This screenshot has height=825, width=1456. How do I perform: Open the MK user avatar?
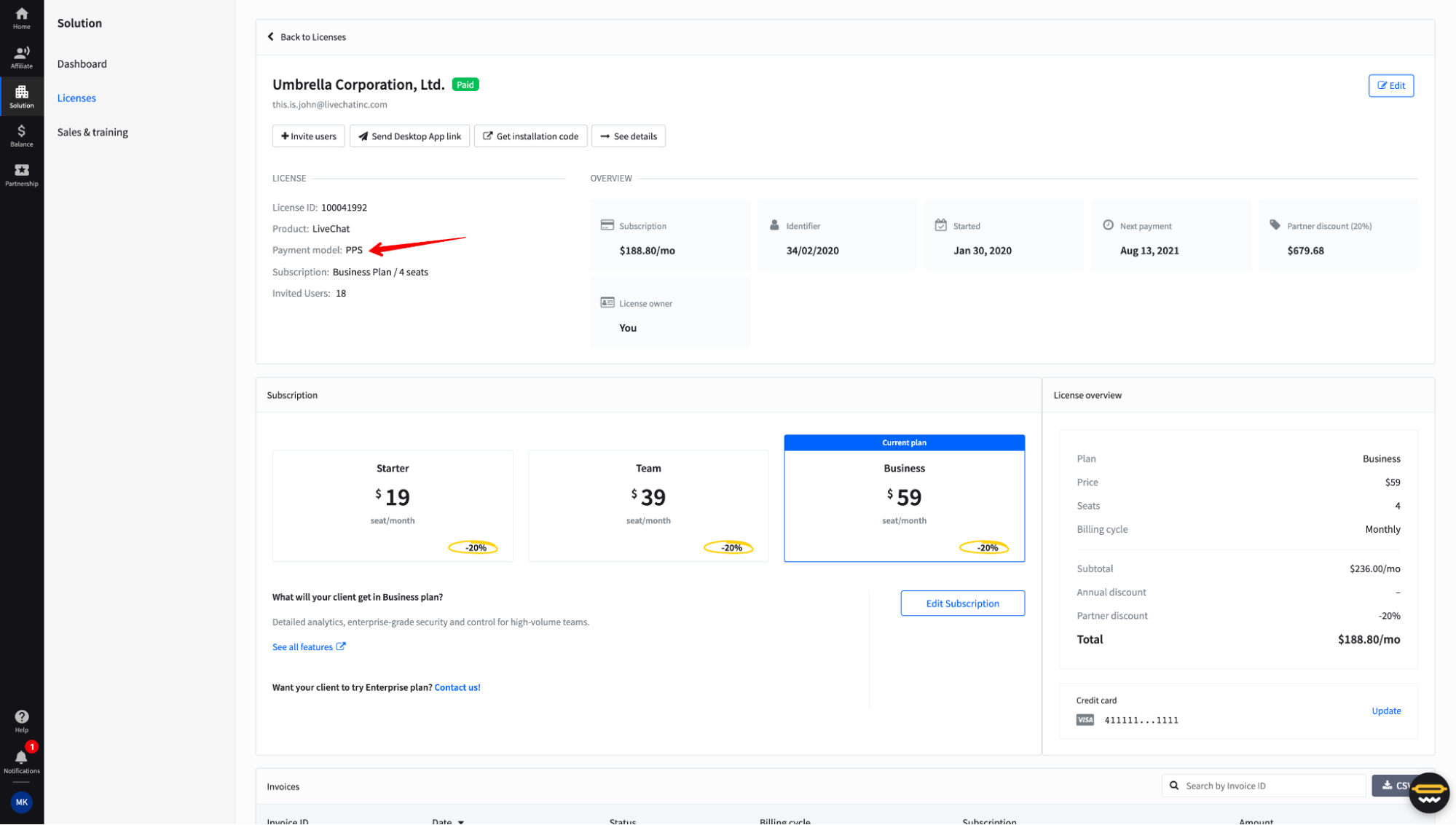click(x=21, y=802)
